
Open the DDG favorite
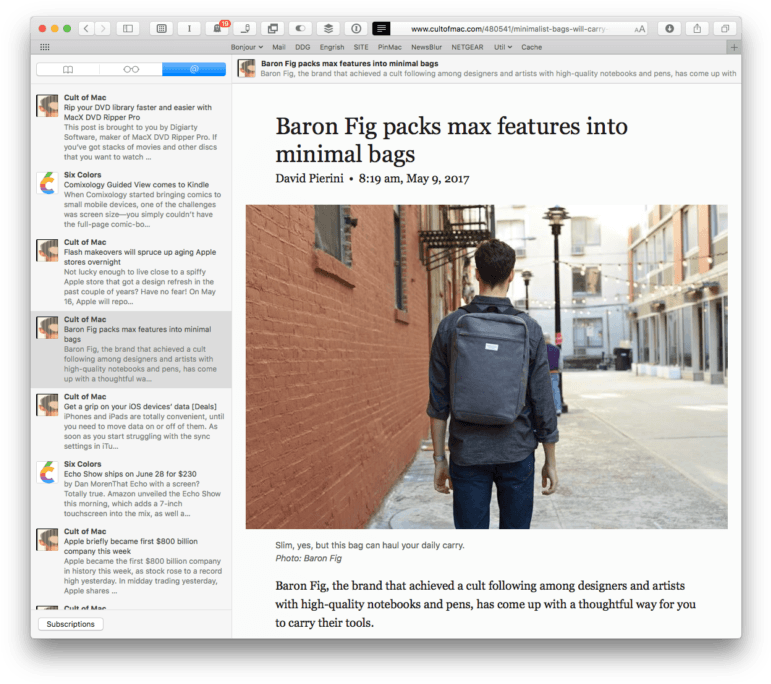tap(302, 47)
